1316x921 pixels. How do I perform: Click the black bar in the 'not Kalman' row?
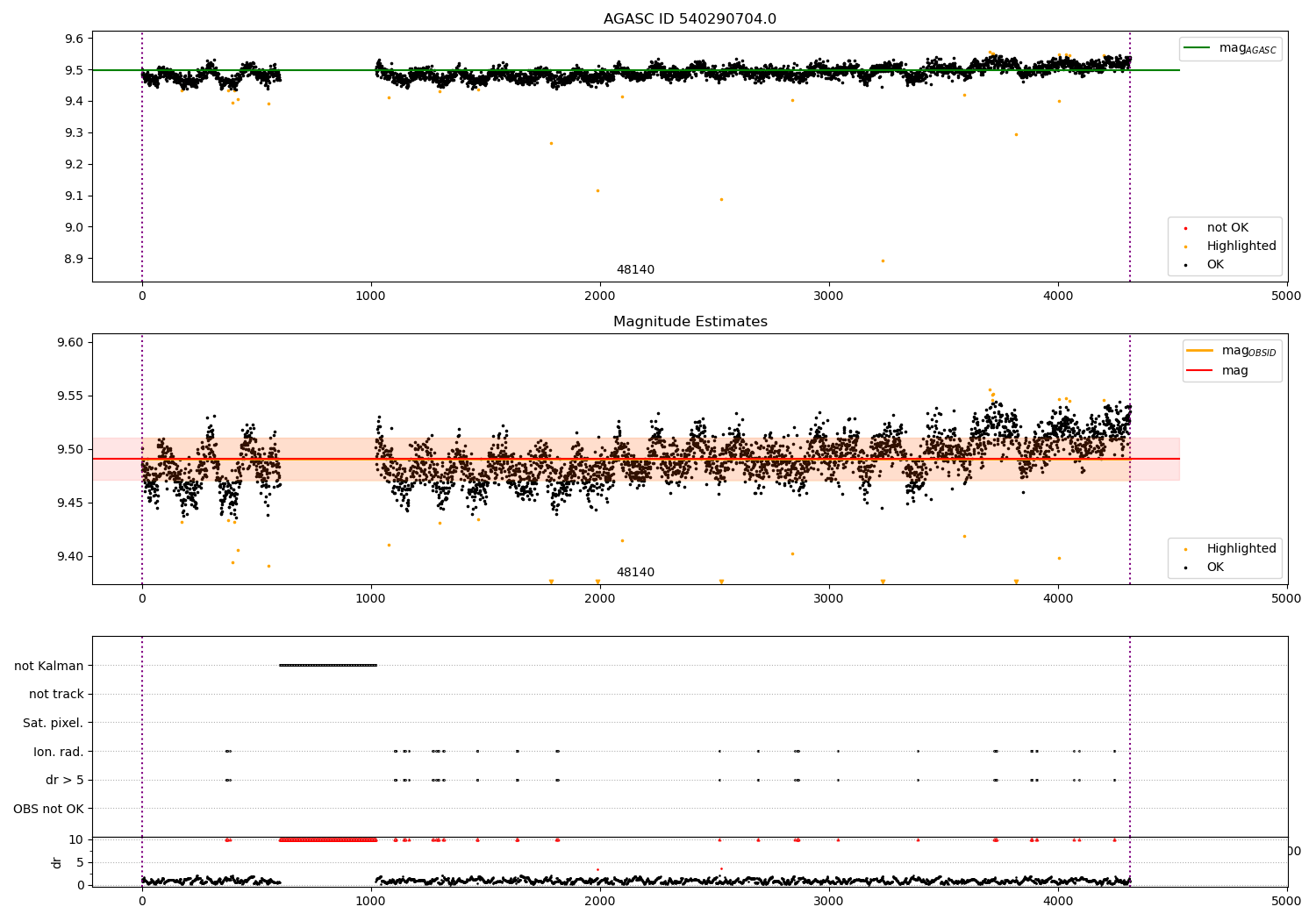[328, 665]
